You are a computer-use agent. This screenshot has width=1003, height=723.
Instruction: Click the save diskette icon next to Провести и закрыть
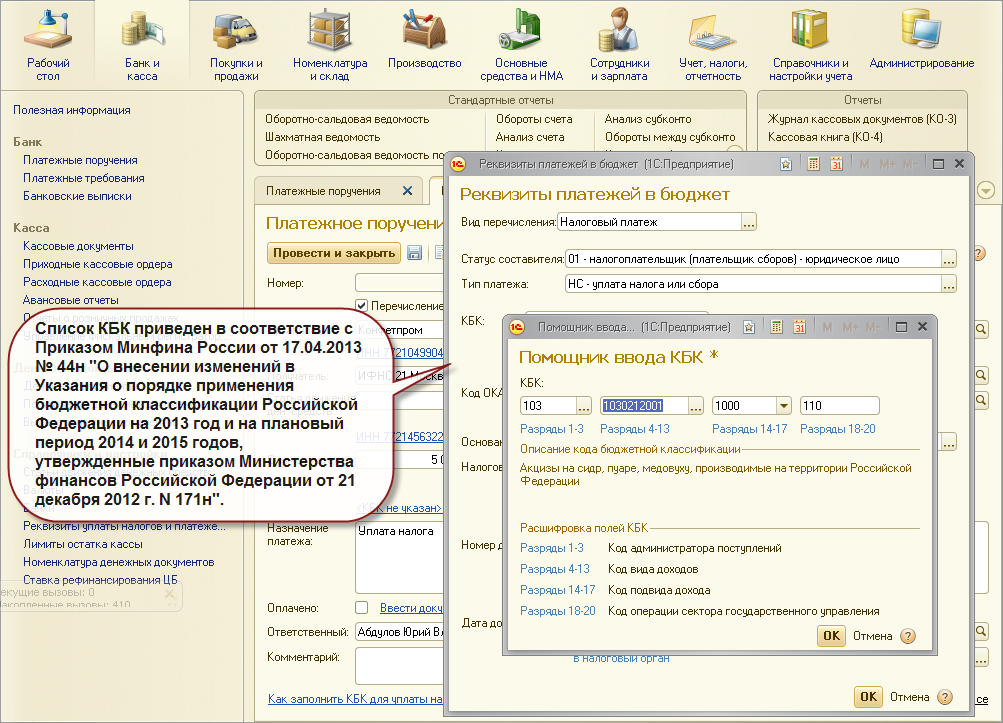415,253
